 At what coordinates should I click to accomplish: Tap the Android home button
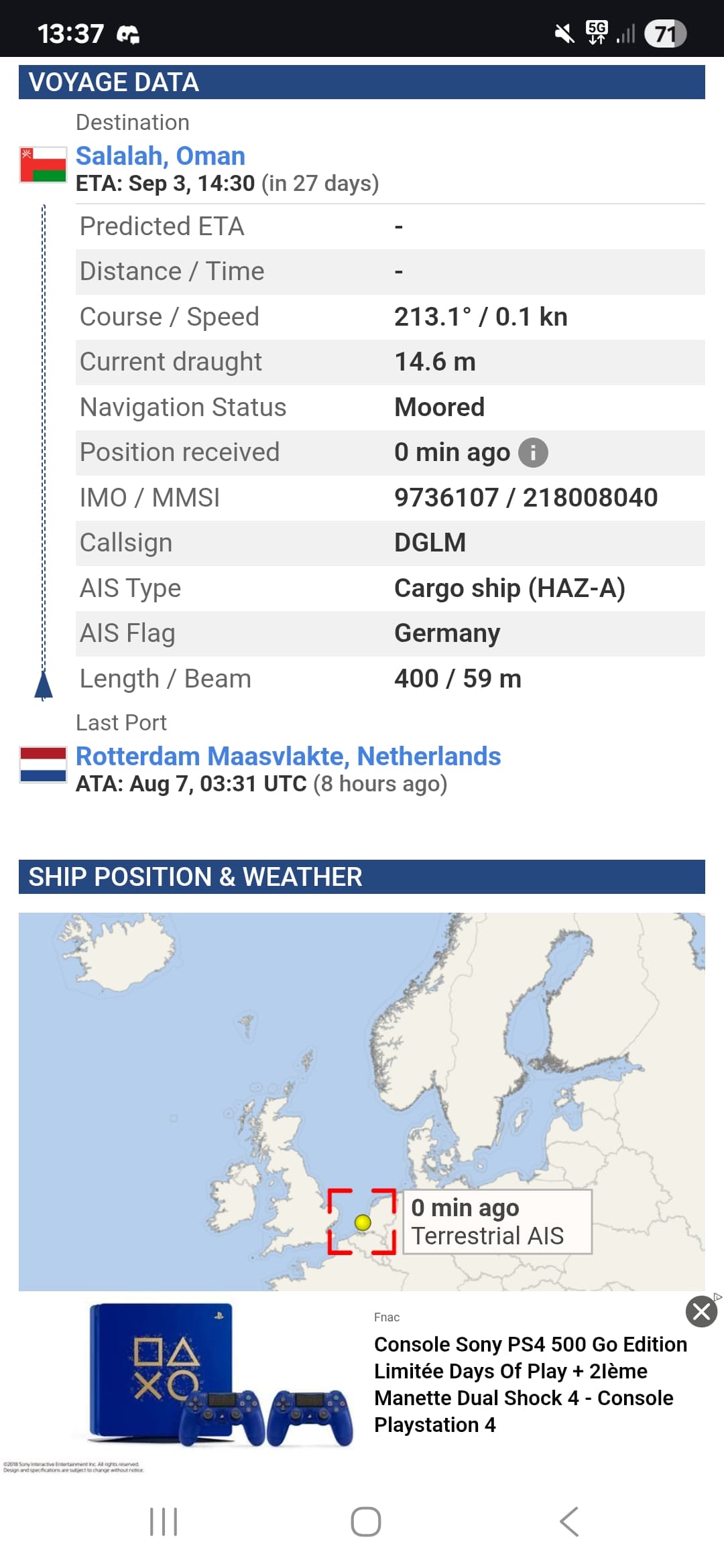(x=365, y=1521)
